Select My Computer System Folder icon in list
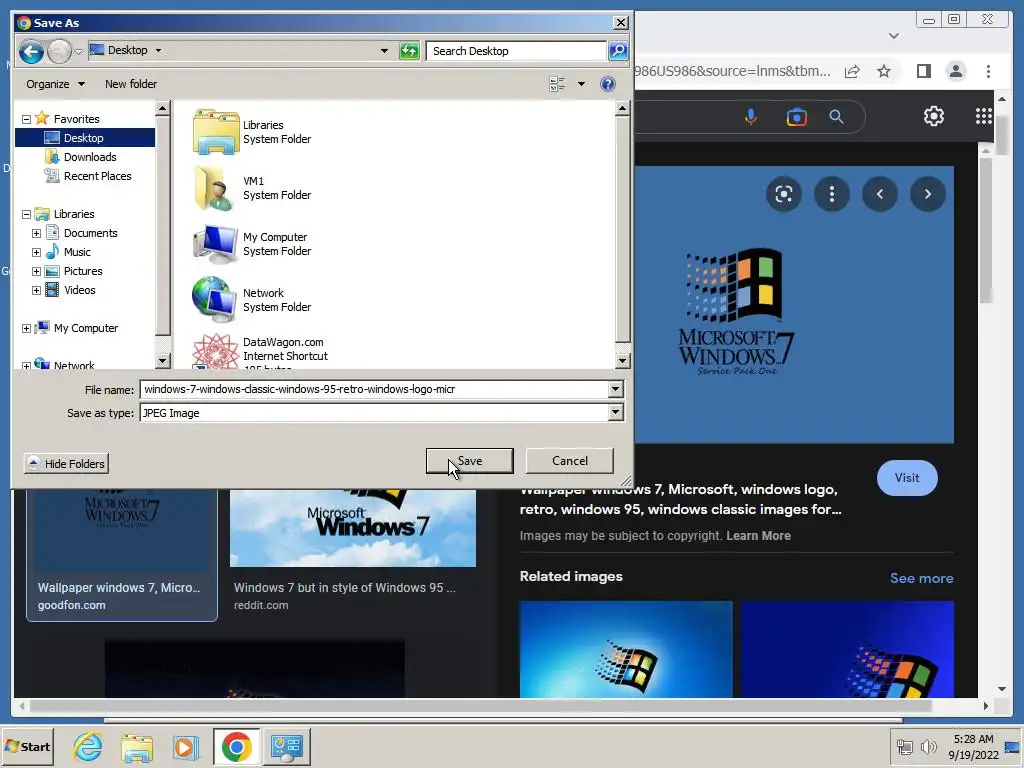Screen dimensions: 1024x768 [x=216, y=244]
